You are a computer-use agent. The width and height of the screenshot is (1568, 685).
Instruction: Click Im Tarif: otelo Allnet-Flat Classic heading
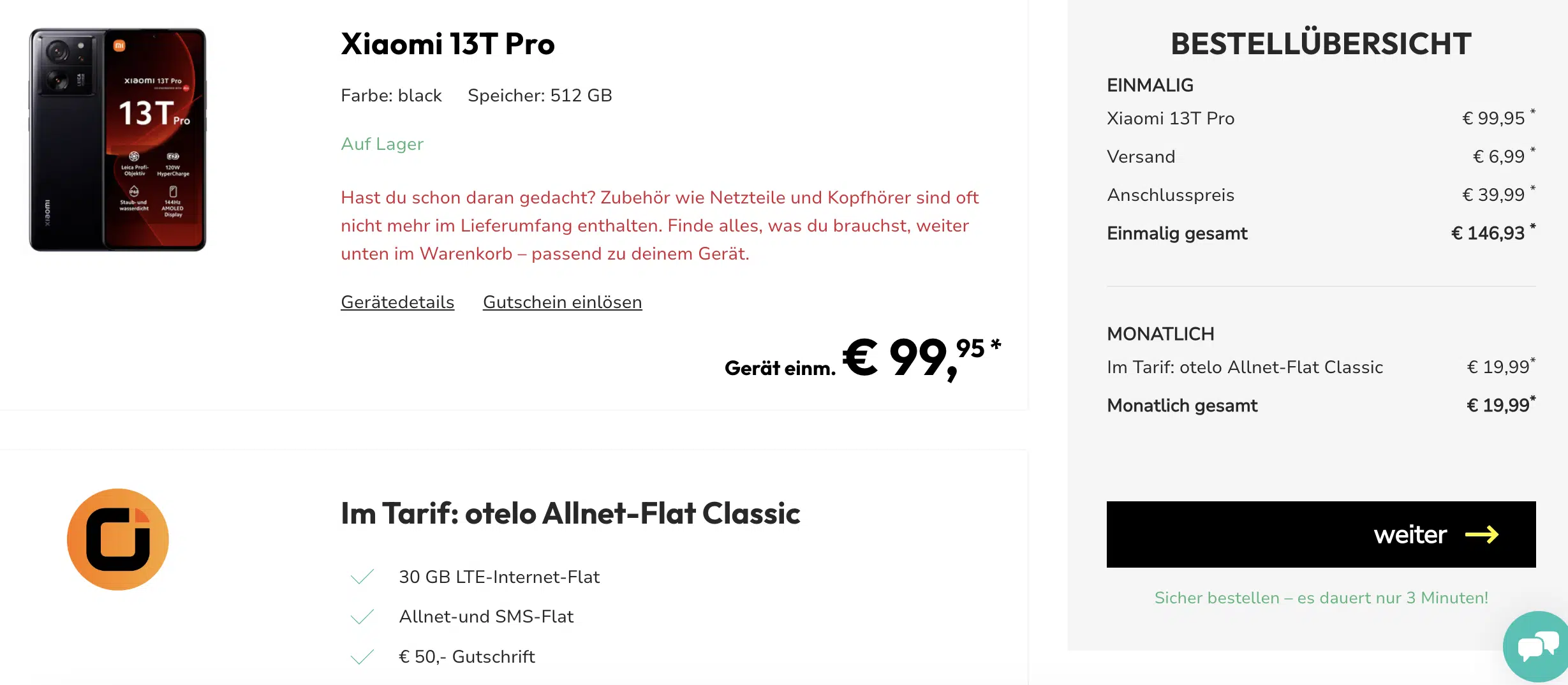[570, 513]
